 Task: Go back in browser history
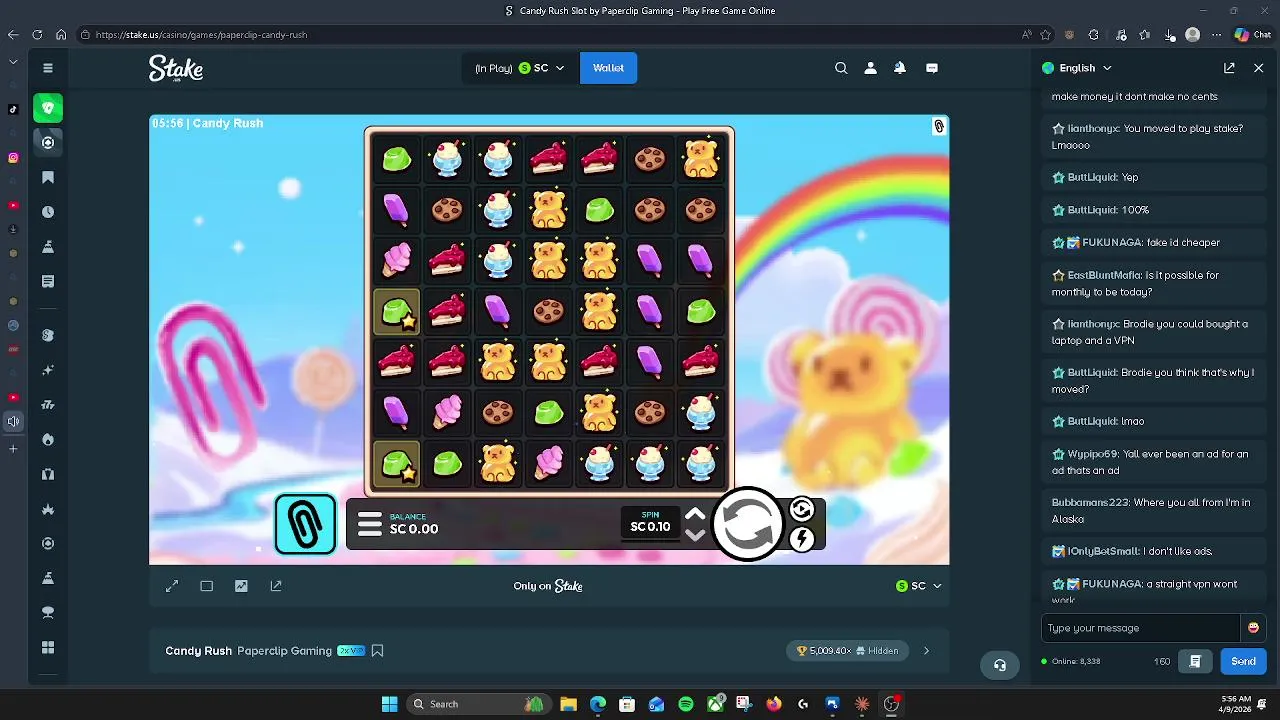point(13,35)
